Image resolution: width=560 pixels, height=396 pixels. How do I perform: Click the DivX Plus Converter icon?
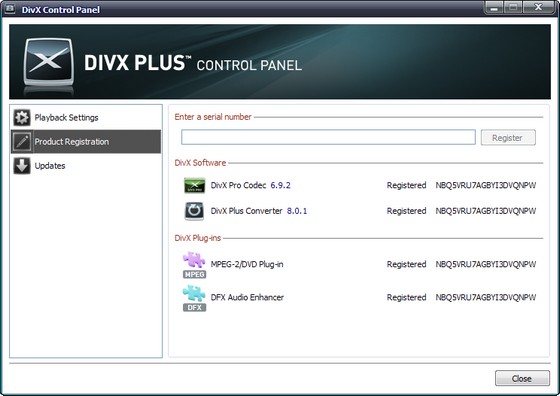coord(194,211)
